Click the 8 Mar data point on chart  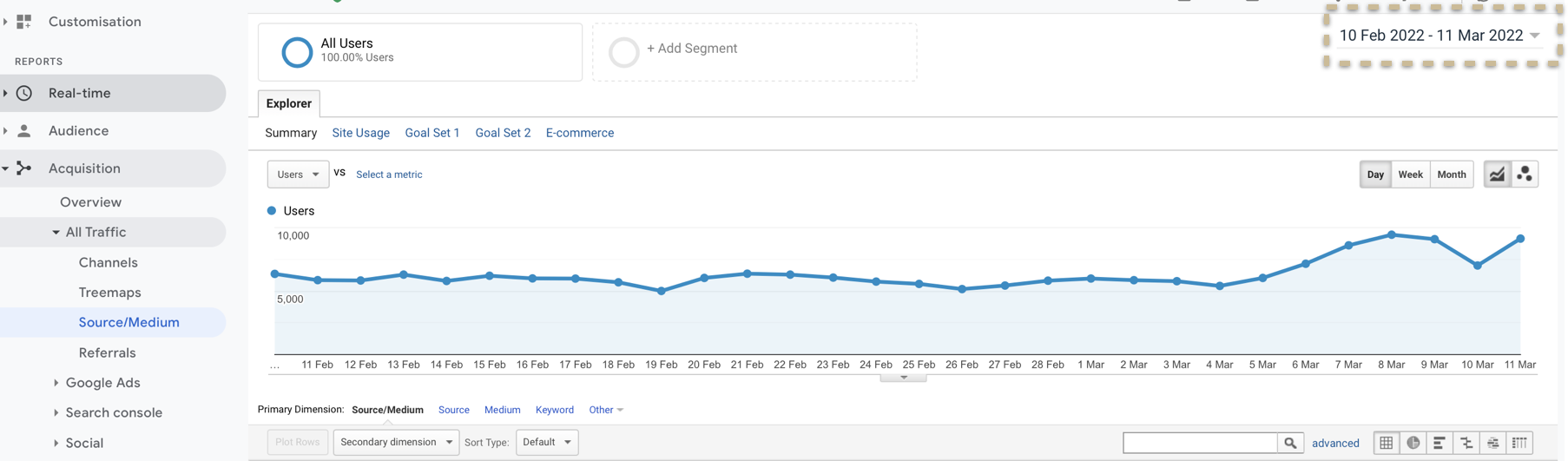[x=1392, y=234]
